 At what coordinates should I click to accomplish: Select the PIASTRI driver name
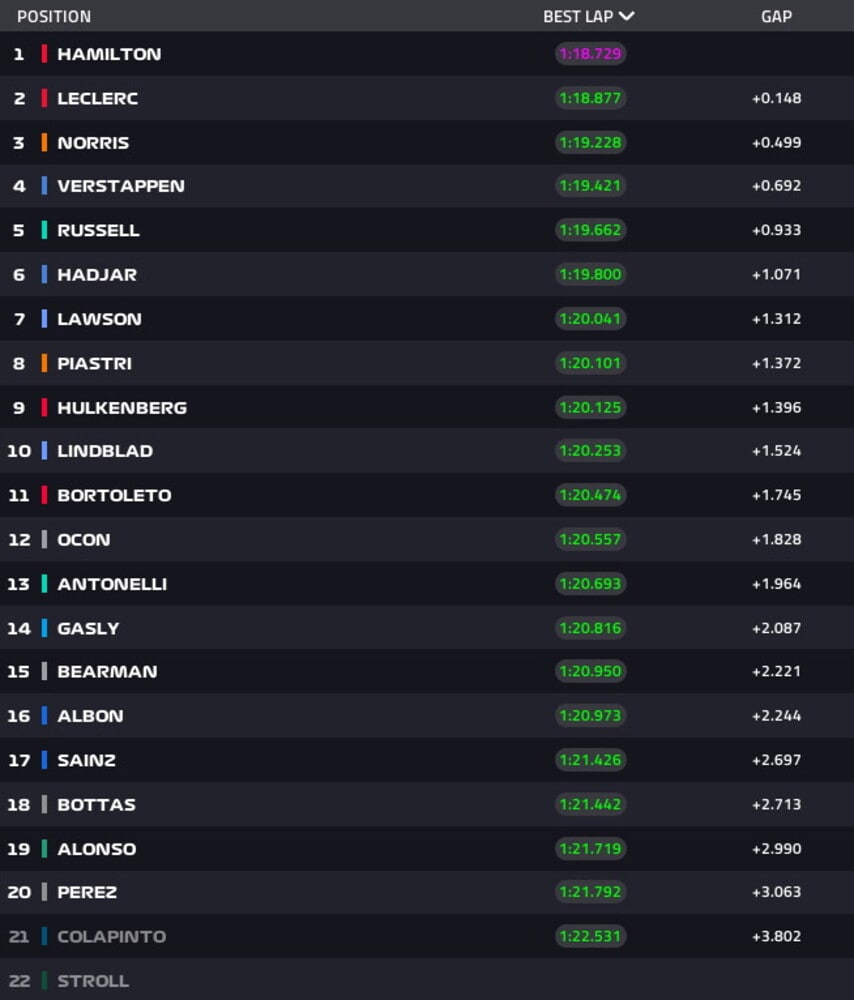coord(94,364)
